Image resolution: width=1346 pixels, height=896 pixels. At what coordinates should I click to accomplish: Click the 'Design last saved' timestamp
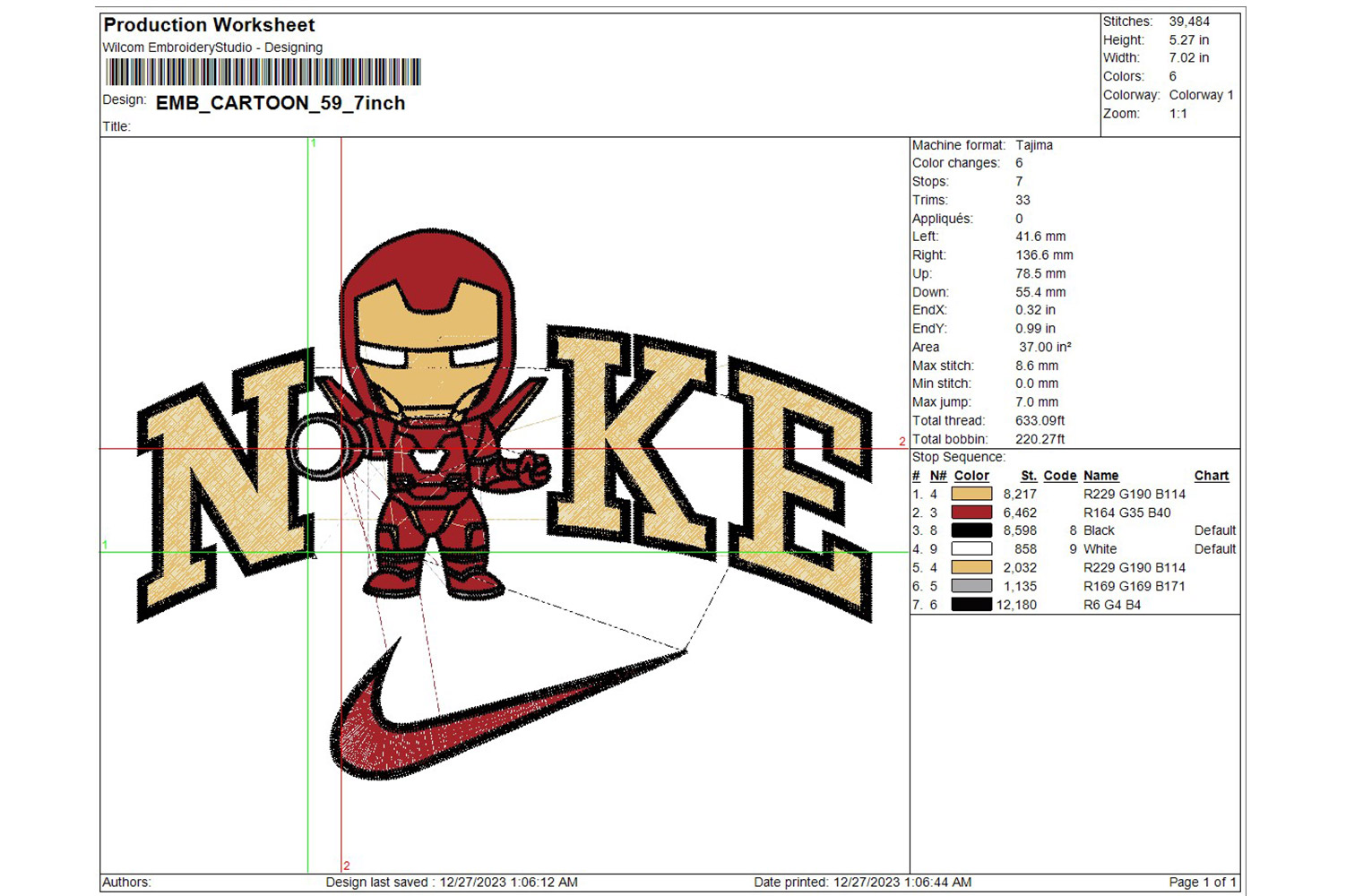point(452,883)
